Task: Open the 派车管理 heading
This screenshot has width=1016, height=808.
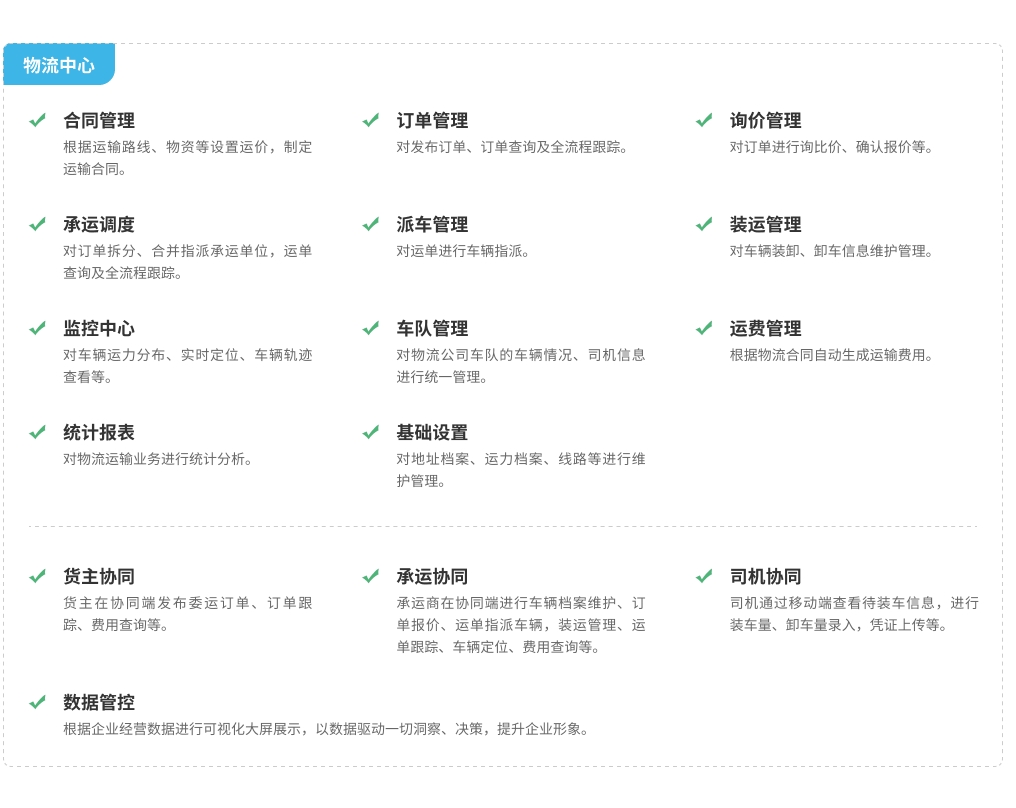Action: point(432,224)
